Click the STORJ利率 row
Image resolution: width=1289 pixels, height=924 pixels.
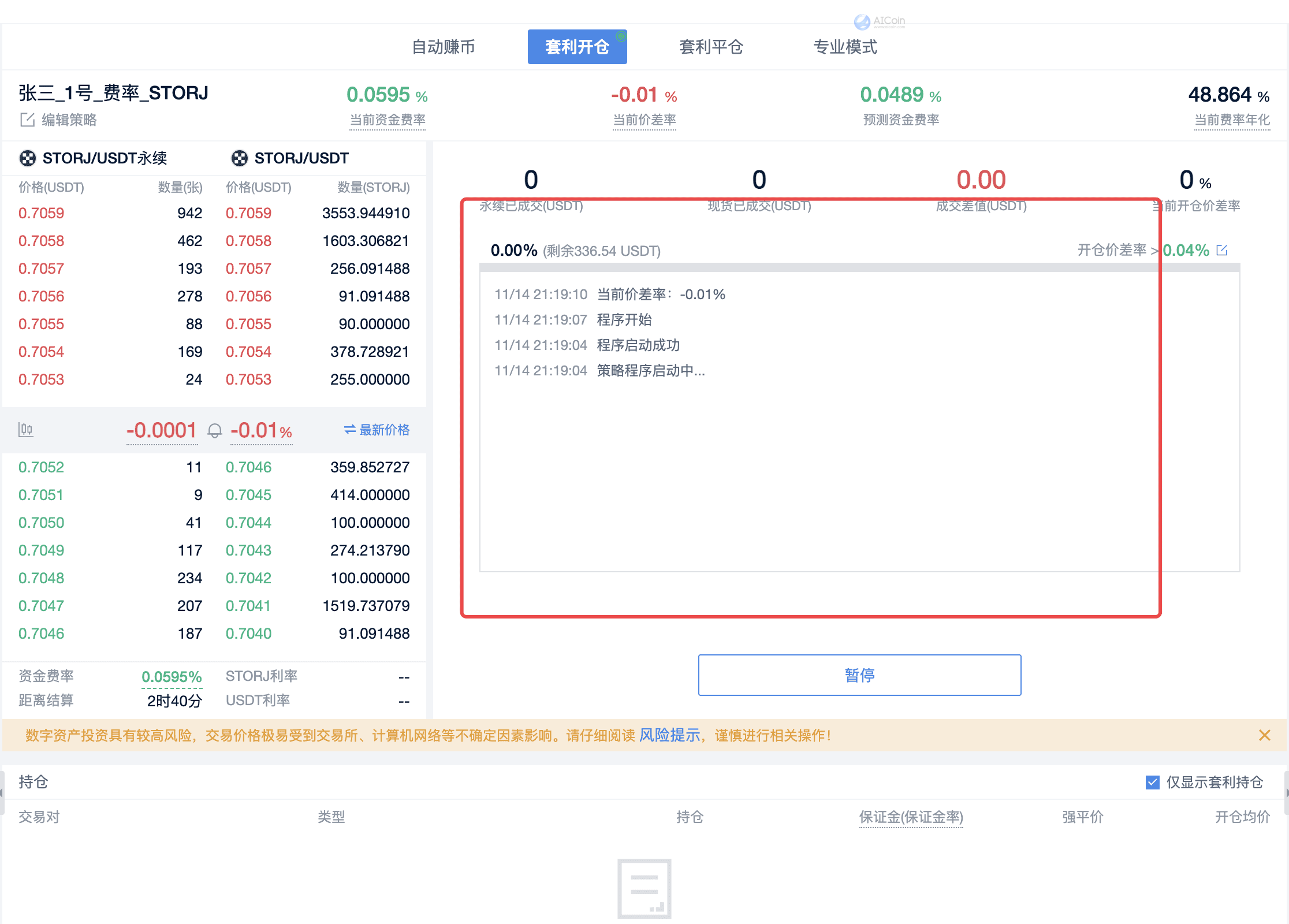[318, 676]
